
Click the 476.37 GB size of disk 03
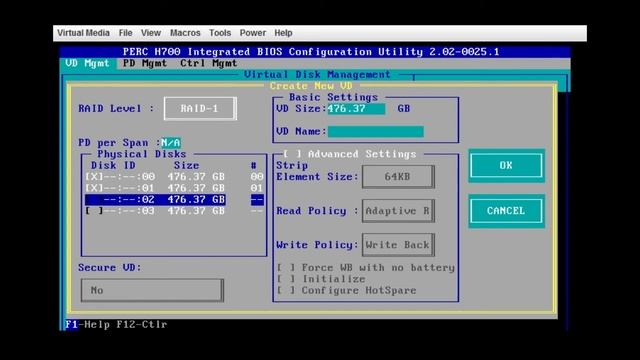pyautogui.click(x=196, y=211)
